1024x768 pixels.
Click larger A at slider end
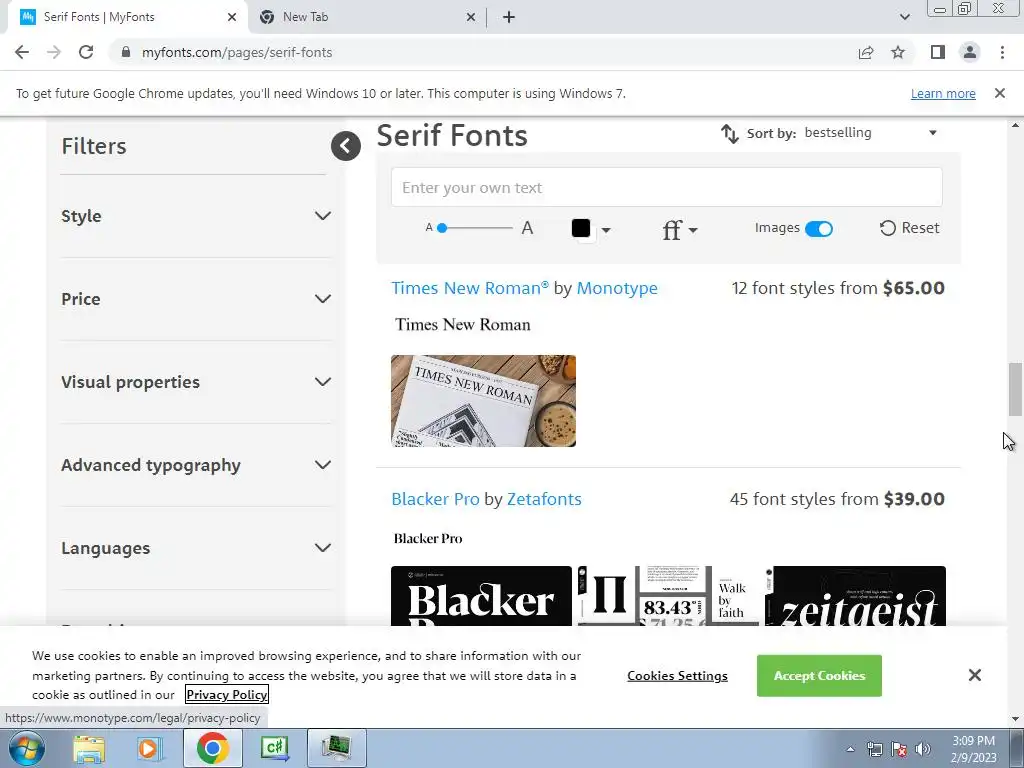527,228
